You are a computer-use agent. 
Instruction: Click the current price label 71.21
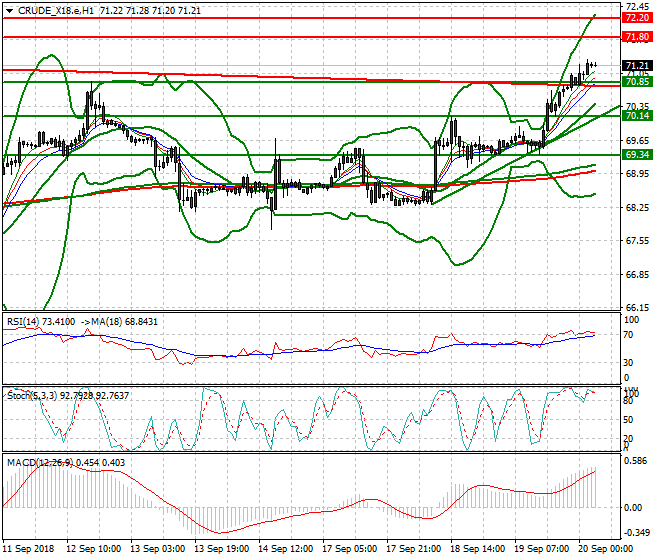point(637,66)
